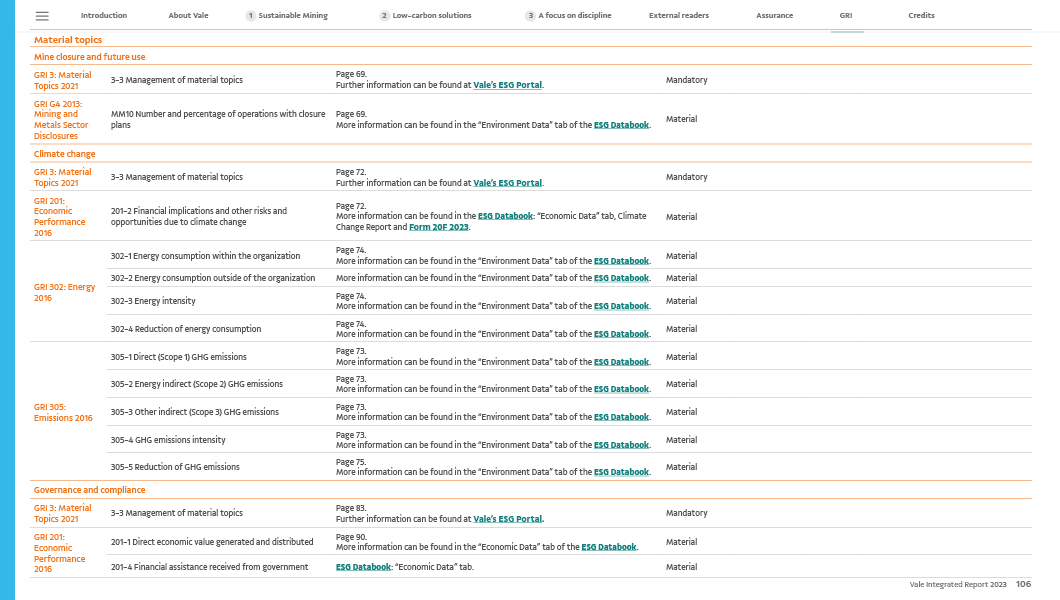1060x600 pixels.
Task: Click Vale's ESG Portal link under Climate change
Action: [x=507, y=183]
